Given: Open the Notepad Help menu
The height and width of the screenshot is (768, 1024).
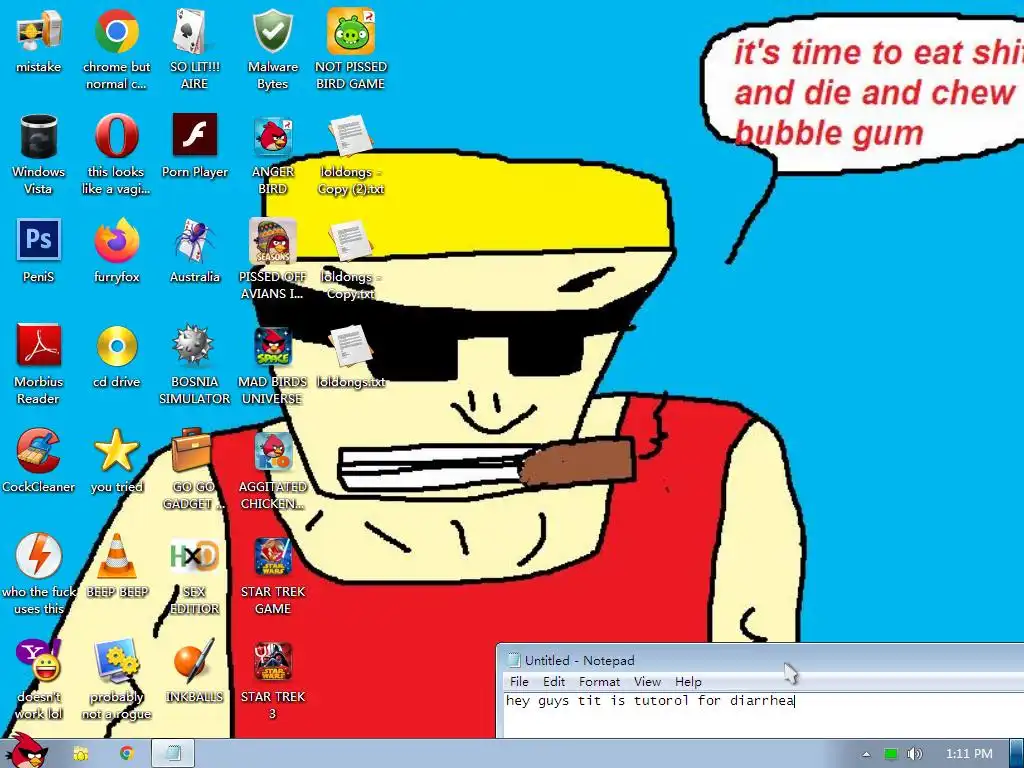Looking at the screenshot, I should (688, 681).
